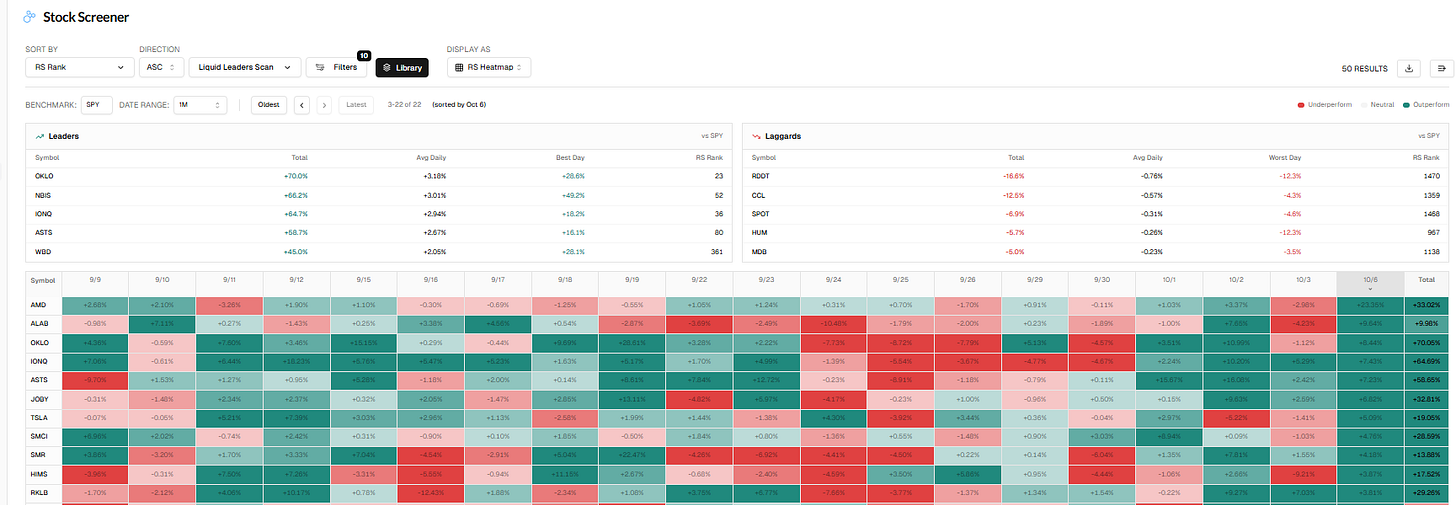Viewport: 1456px width, 505px height.
Task: Click the 50 RESULTS label
Action: coord(1364,68)
